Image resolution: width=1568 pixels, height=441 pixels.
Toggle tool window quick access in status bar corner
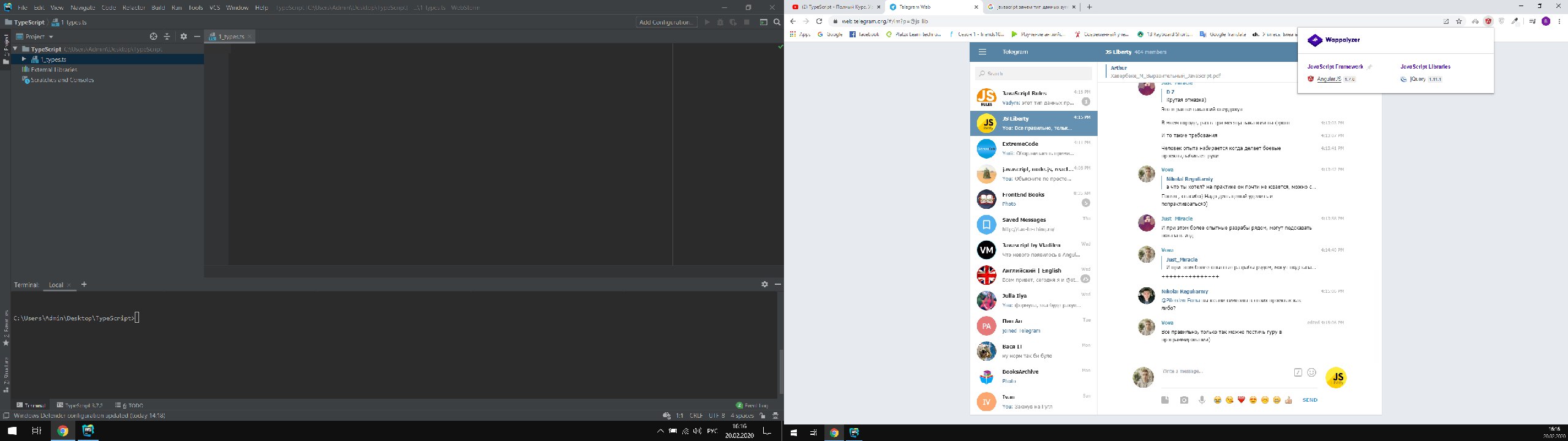click(6, 415)
